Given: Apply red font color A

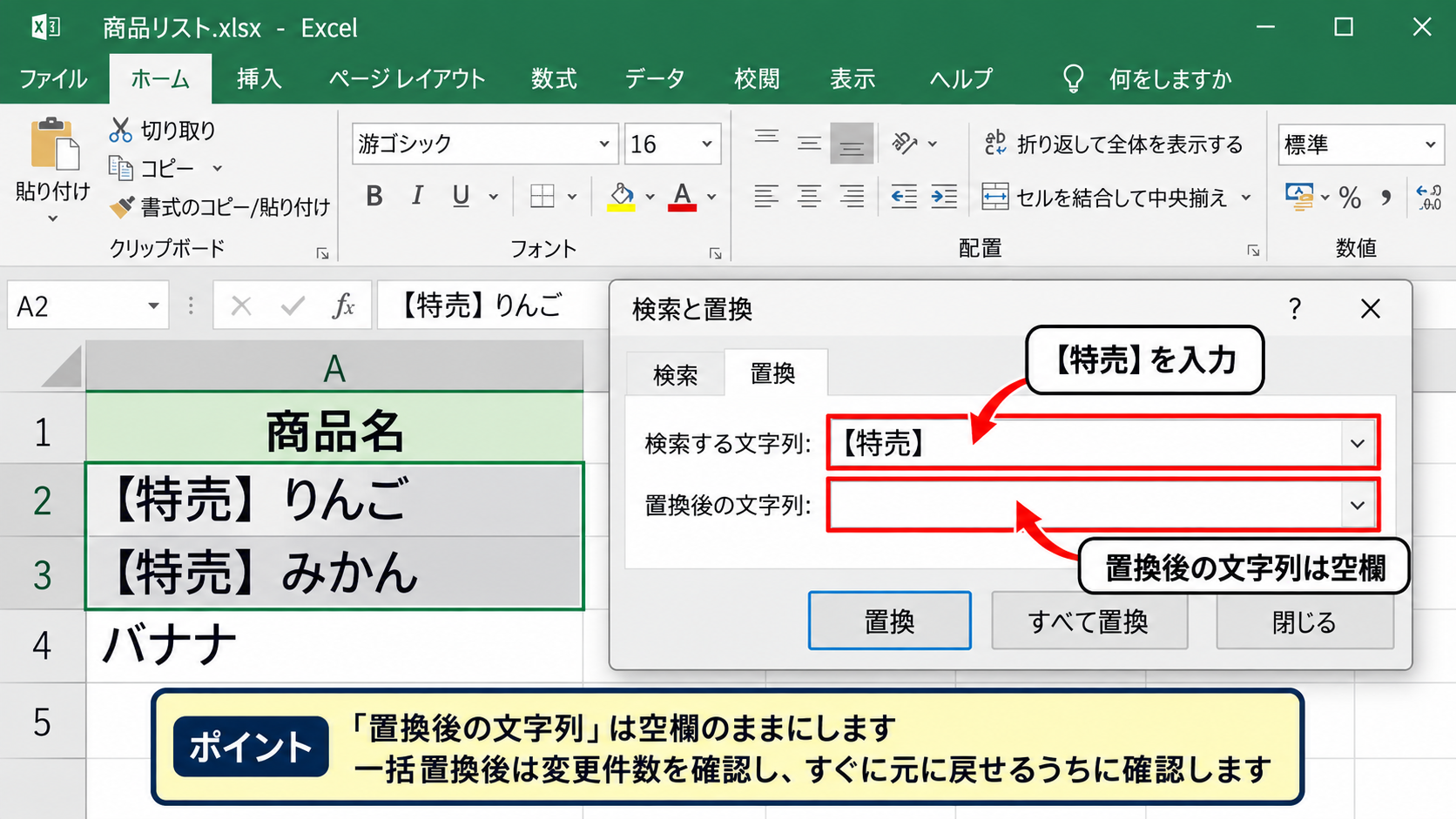Looking at the screenshot, I should click(x=682, y=198).
